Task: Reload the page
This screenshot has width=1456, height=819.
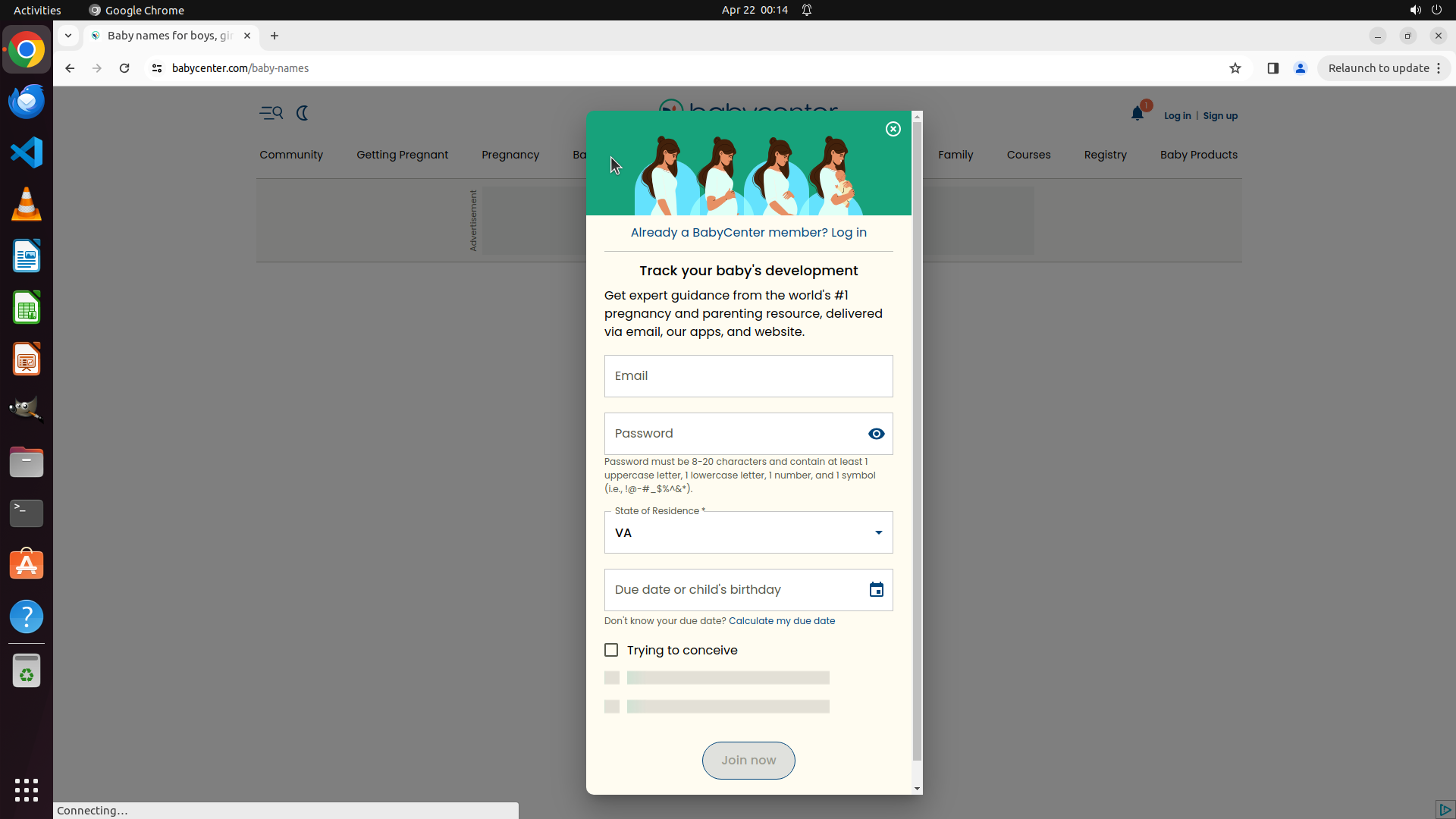Action: 124,68
